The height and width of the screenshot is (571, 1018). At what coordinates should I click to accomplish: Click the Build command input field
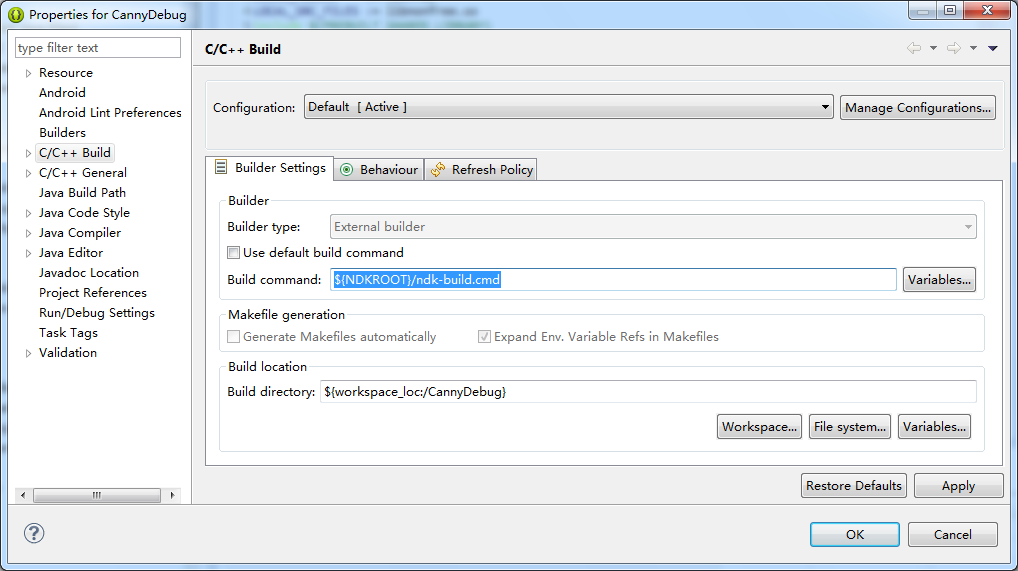(613, 280)
